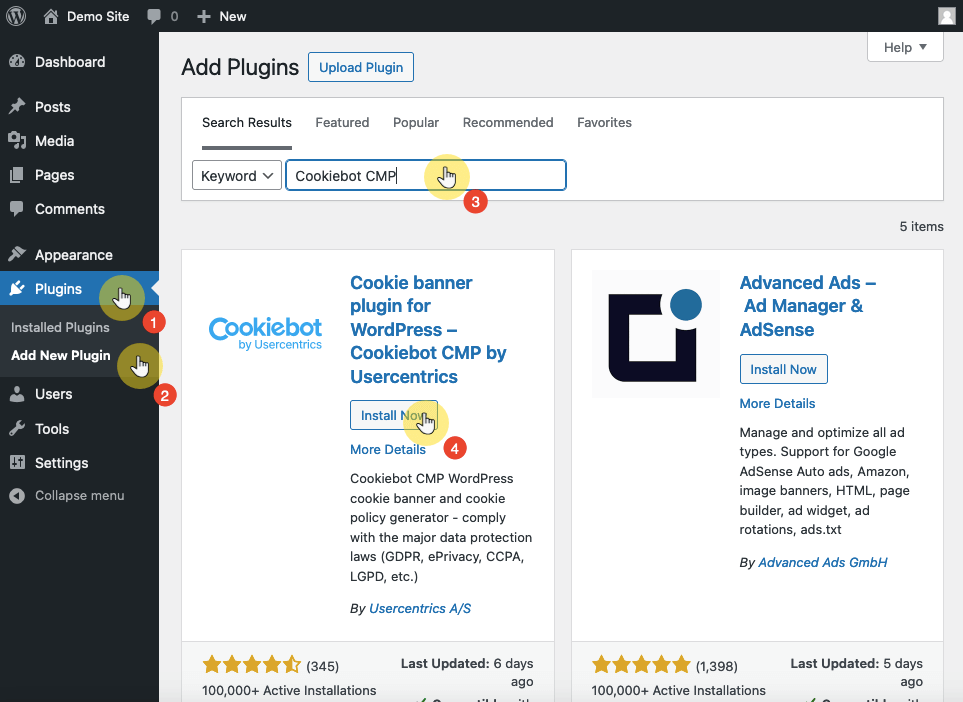
Task: Open the Media menu item
Action: coord(79,141)
